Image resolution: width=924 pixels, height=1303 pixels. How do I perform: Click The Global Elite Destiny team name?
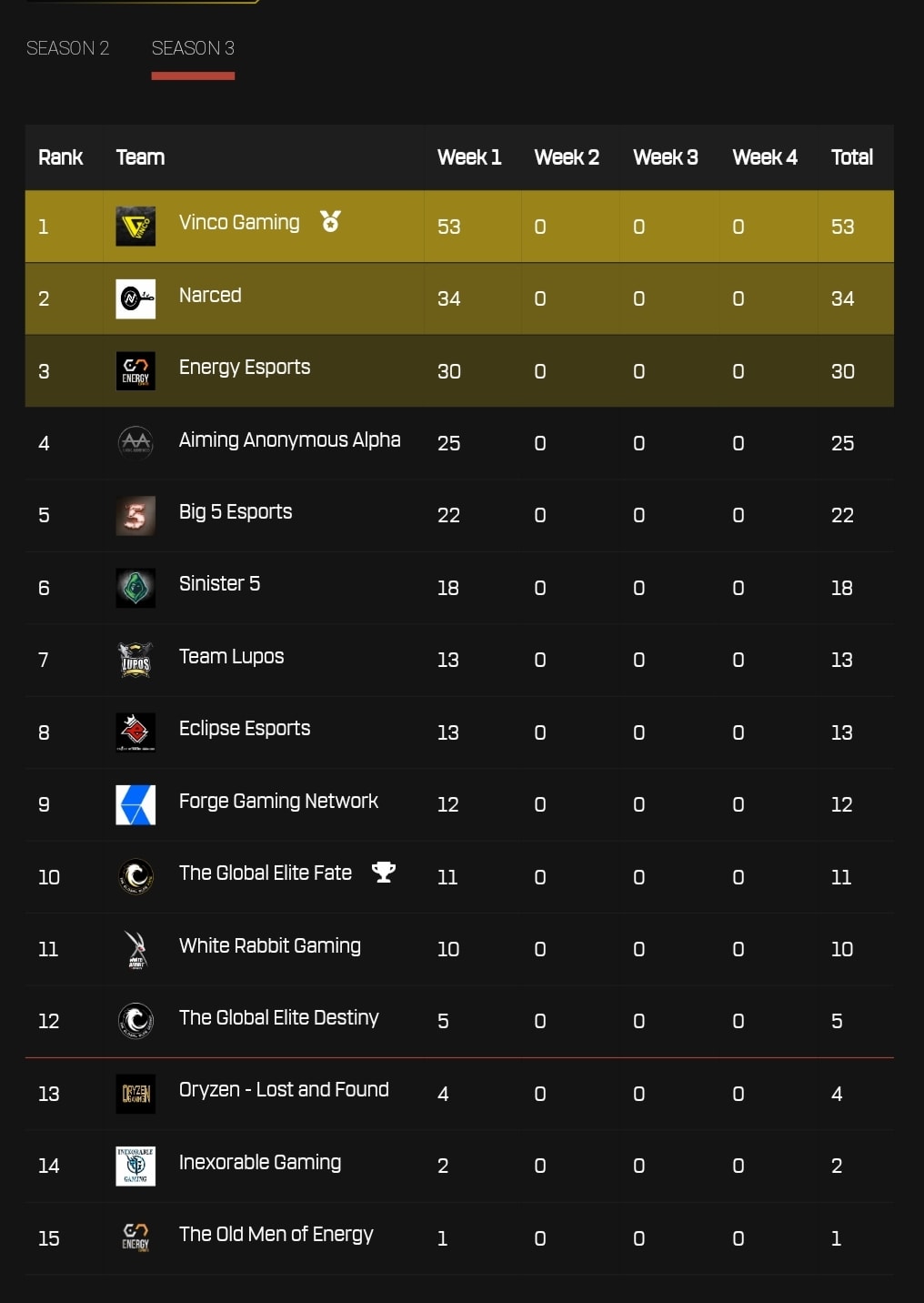point(279,1018)
